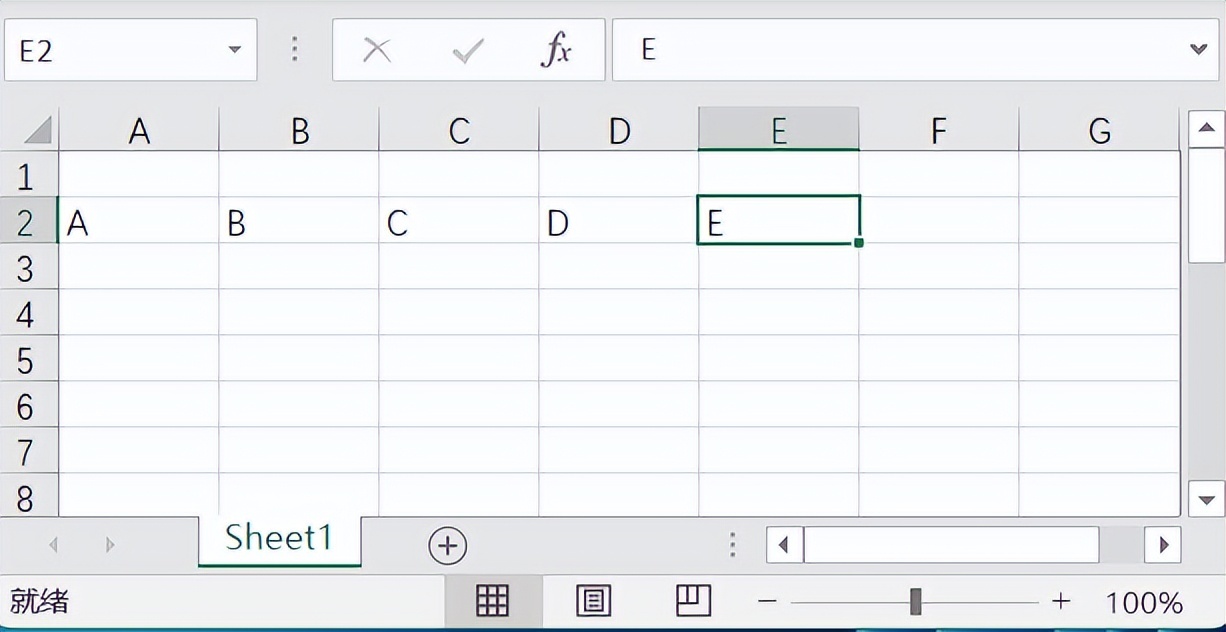Expand the formula bar
This screenshot has width=1226, height=632.
tap(1198, 49)
